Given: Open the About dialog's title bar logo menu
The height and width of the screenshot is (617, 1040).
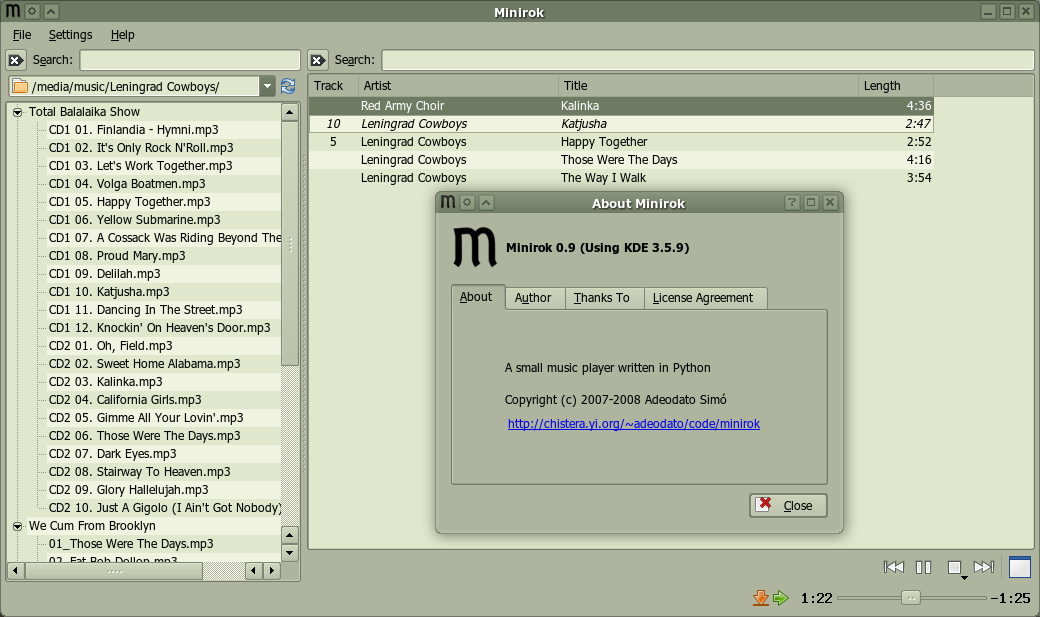Looking at the screenshot, I should pyautogui.click(x=448, y=202).
